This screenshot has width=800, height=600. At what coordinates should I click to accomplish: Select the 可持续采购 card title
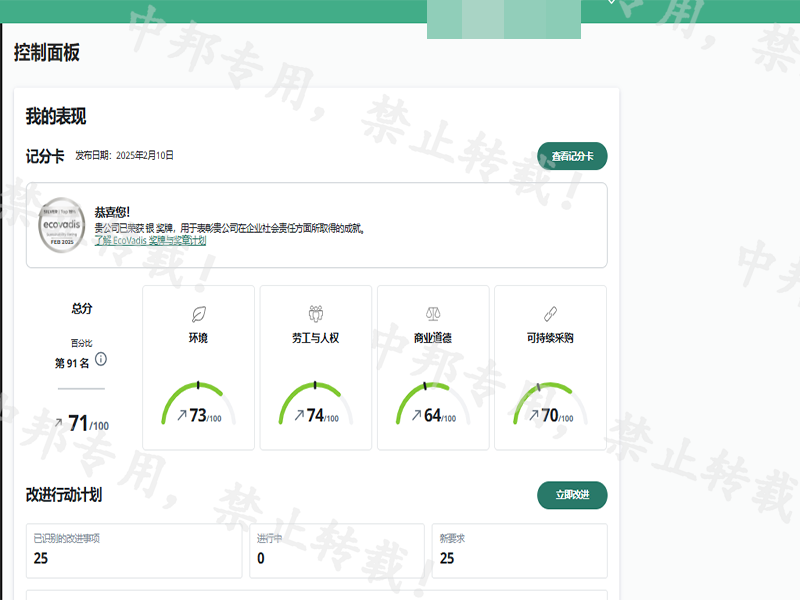click(550, 338)
